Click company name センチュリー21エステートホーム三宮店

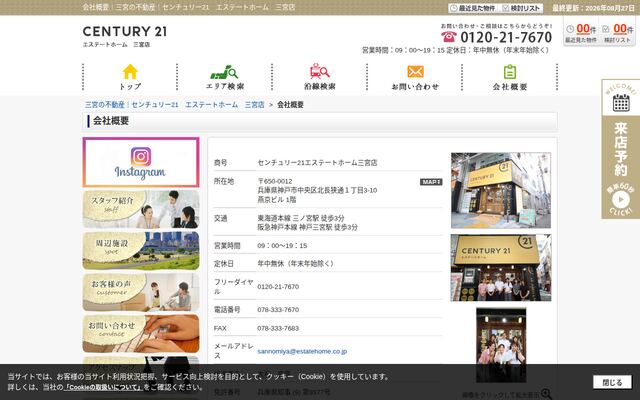pyautogui.click(x=317, y=162)
